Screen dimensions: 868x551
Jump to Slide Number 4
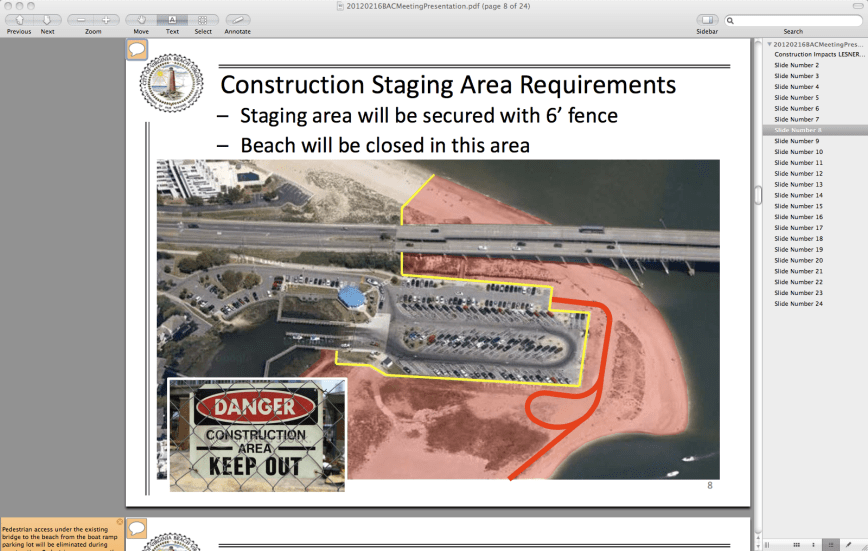796,87
